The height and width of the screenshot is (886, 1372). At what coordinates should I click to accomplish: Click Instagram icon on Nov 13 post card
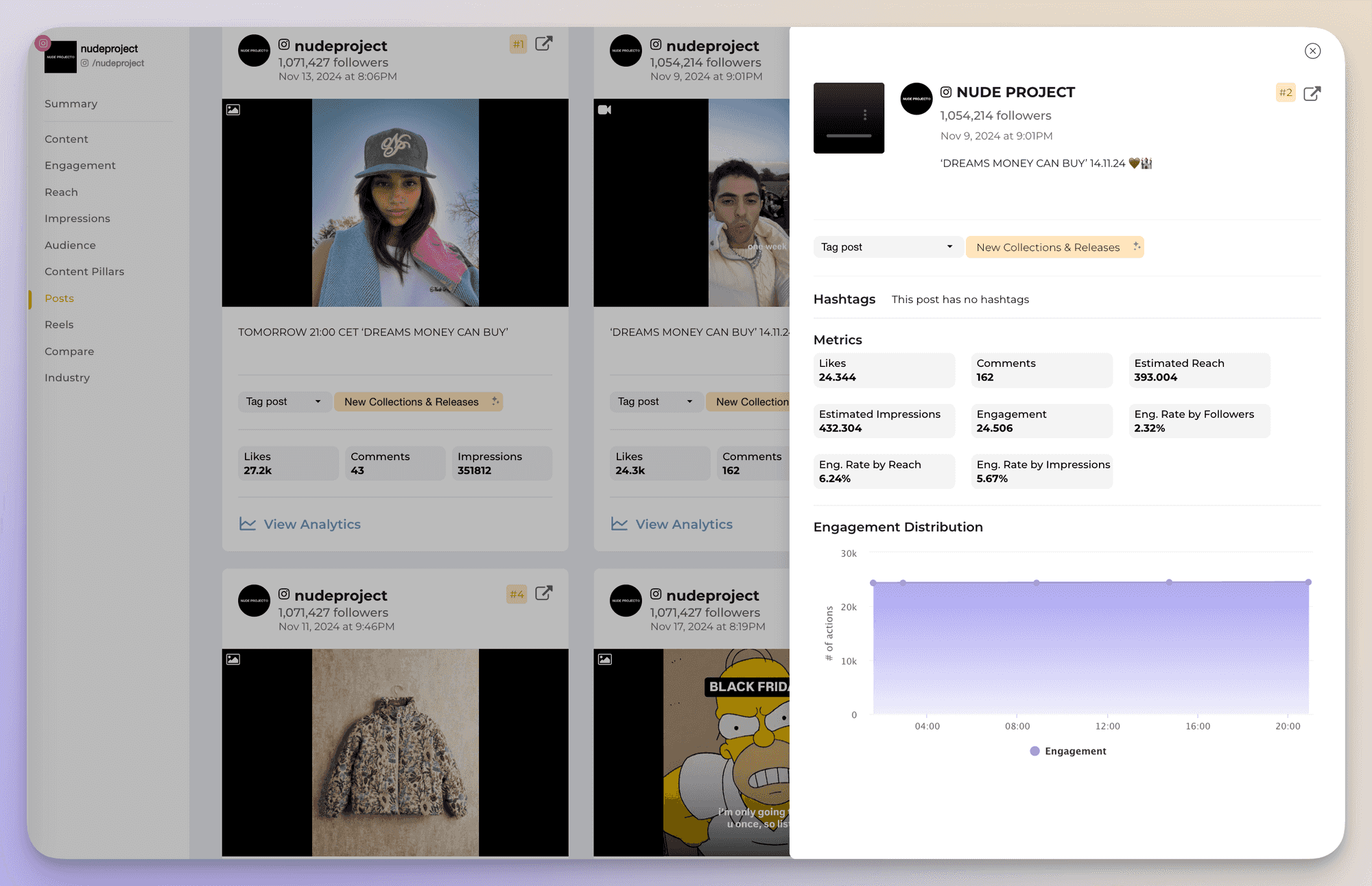coord(284,45)
